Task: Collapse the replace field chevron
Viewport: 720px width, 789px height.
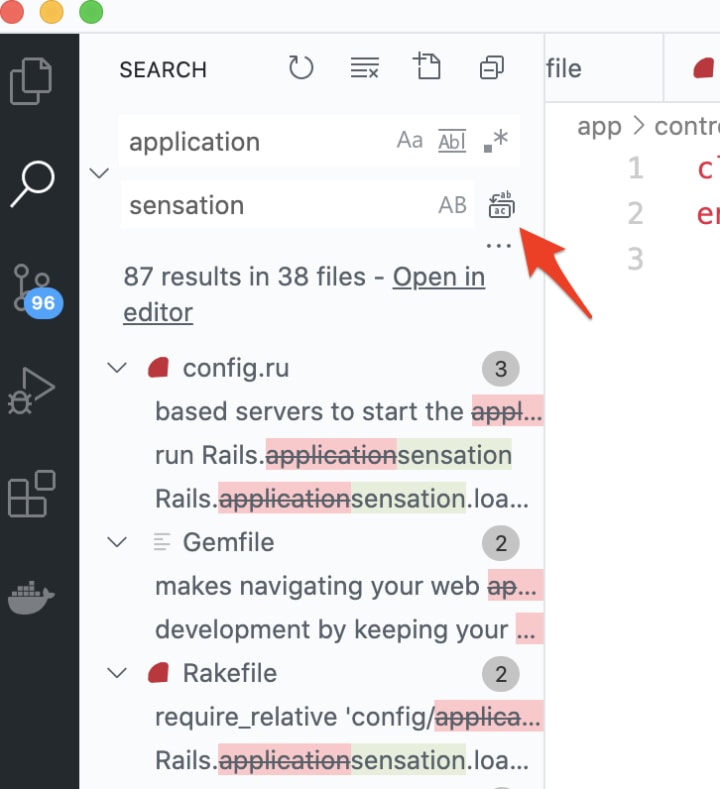Action: click(x=99, y=173)
